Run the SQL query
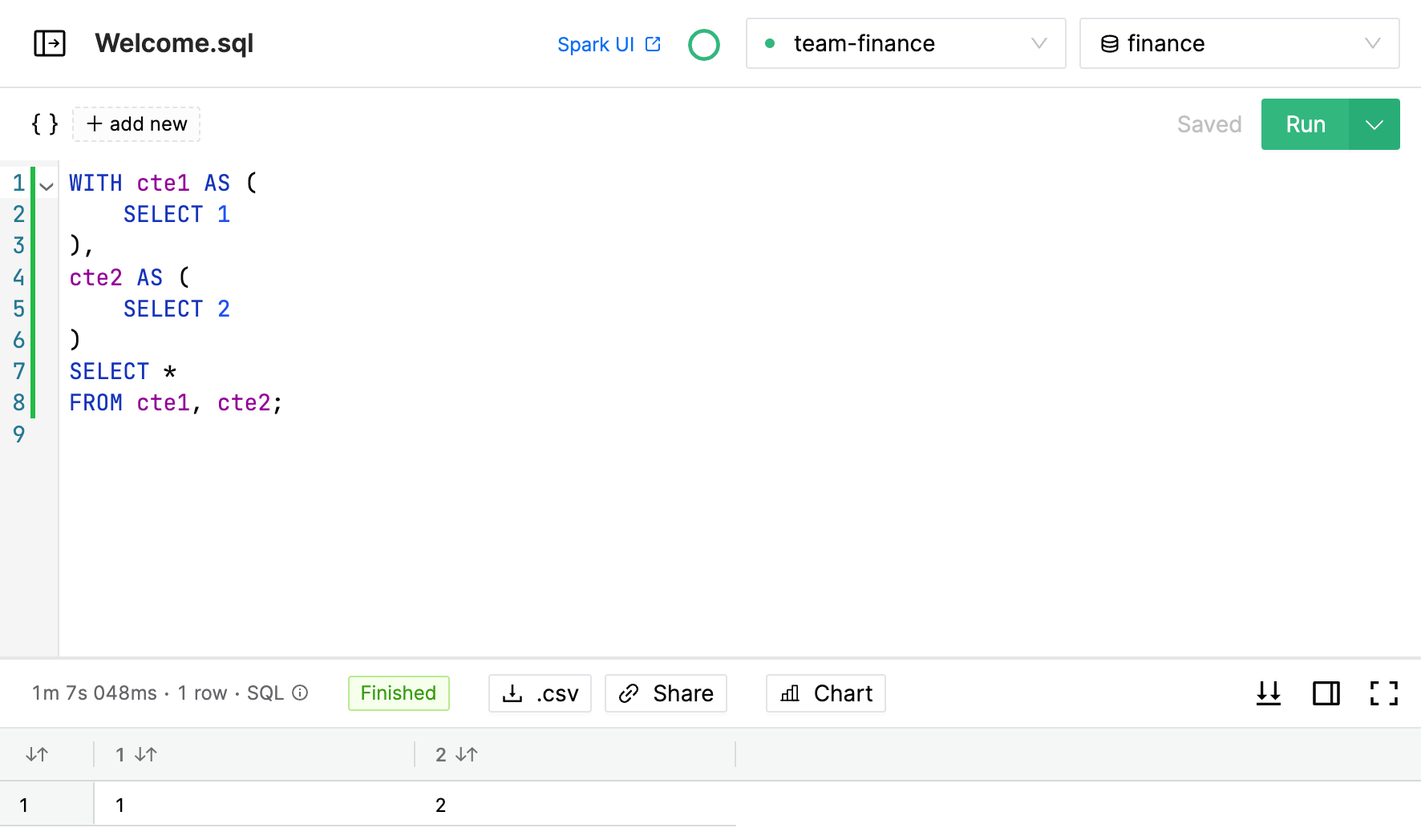The image size is (1421, 840). click(x=1306, y=124)
